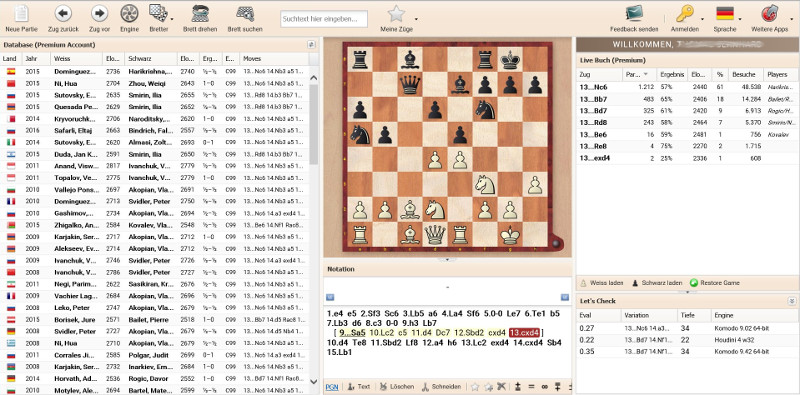800x395 pixels.
Task: Click the PGN link
Action: [x=331, y=387]
